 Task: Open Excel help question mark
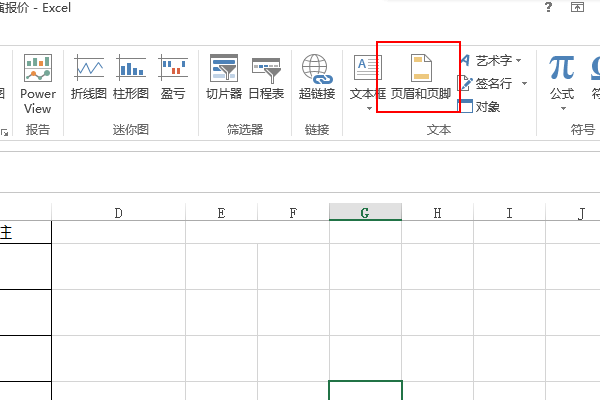[x=548, y=7]
